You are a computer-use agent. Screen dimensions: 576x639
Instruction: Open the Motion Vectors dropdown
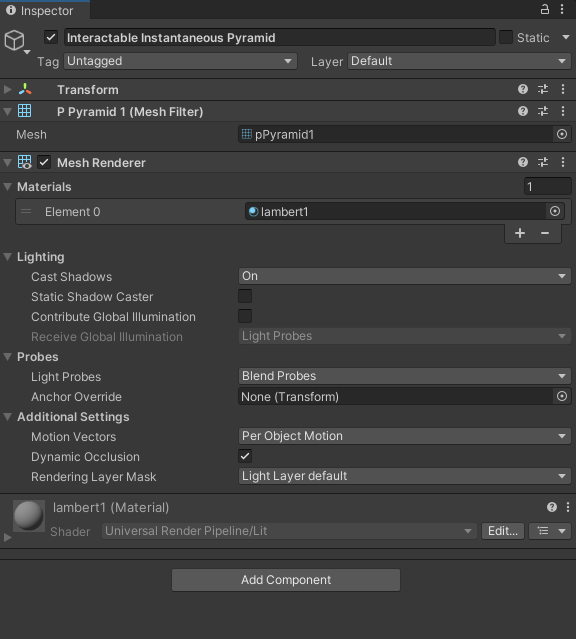[x=404, y=436]
